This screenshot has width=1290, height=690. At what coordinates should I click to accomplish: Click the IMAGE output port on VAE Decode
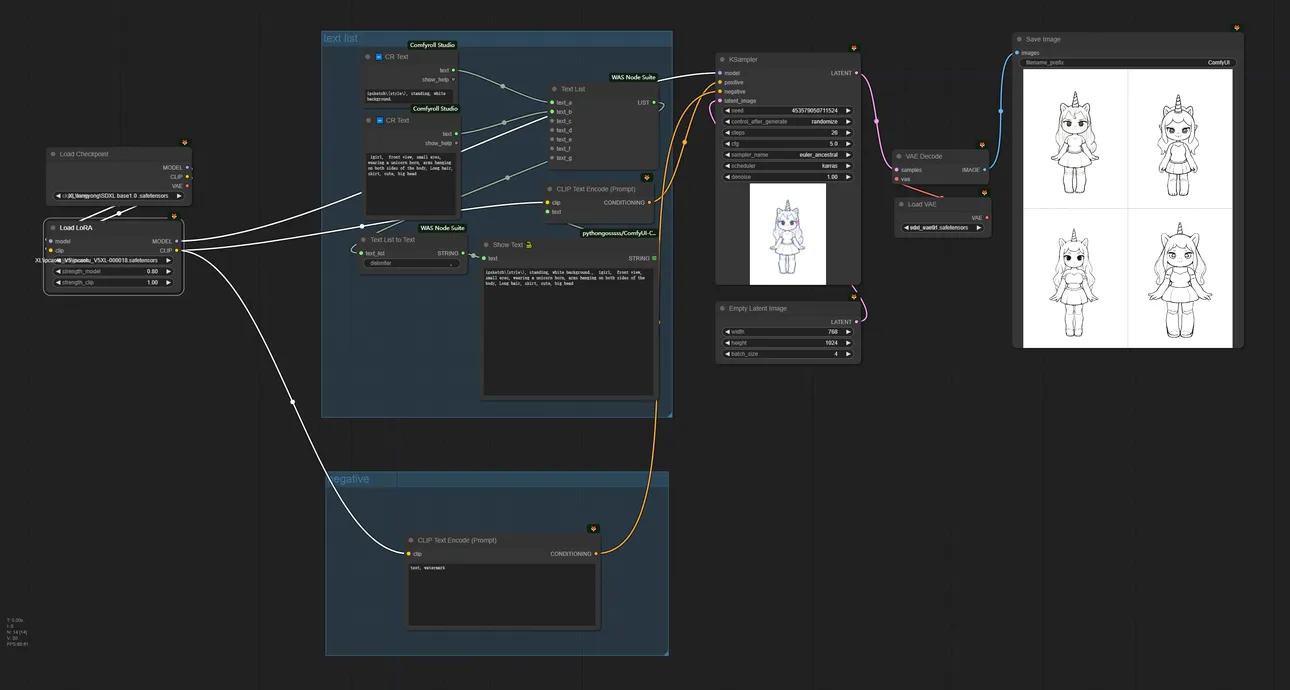985,170
